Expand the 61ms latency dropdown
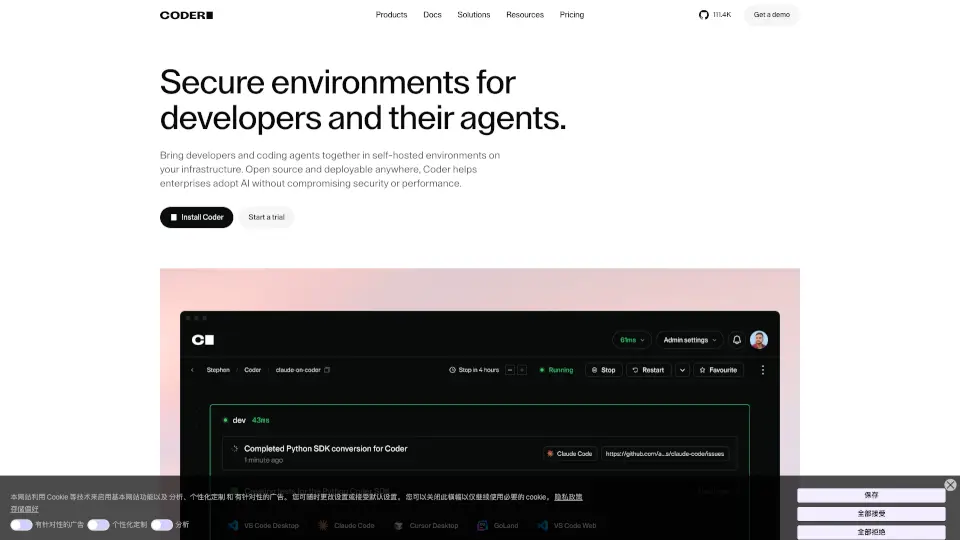The width and height of the screenshot is (960, 540). tap(631, 340)
